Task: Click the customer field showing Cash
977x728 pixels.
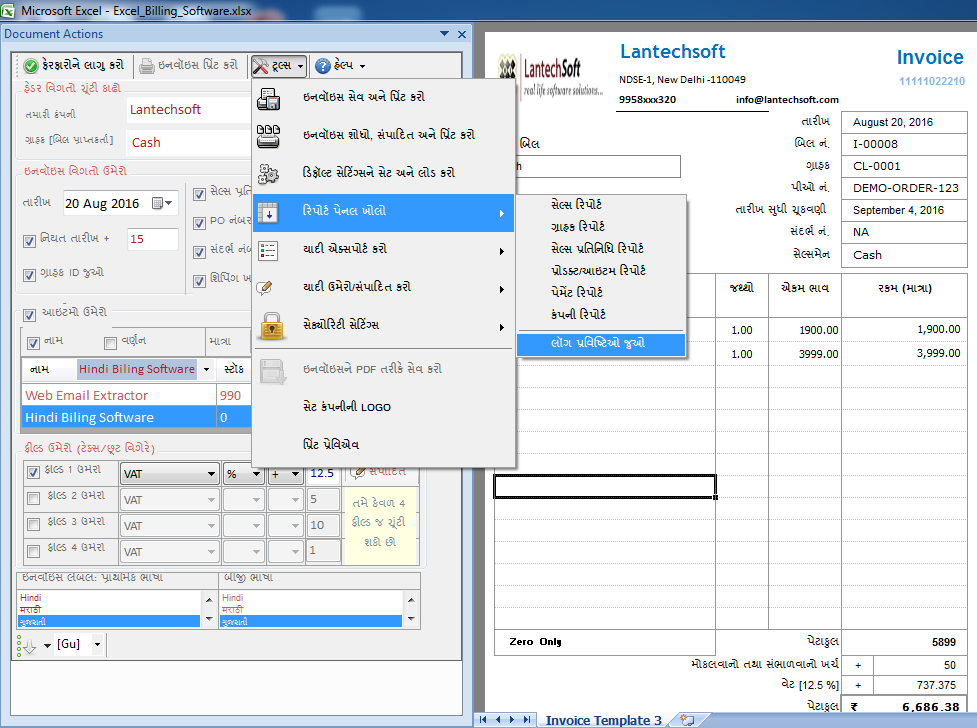Action: click(188, 143)
